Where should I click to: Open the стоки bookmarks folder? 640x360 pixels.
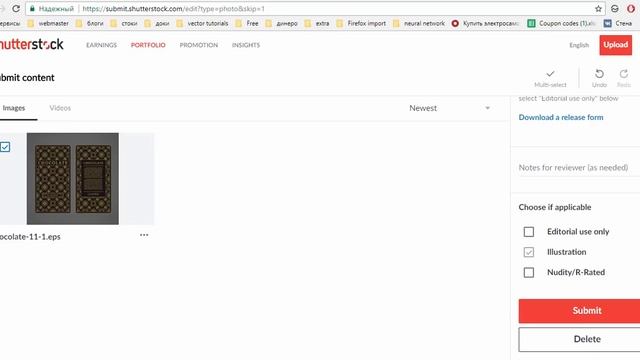click(x=124, y=23)
